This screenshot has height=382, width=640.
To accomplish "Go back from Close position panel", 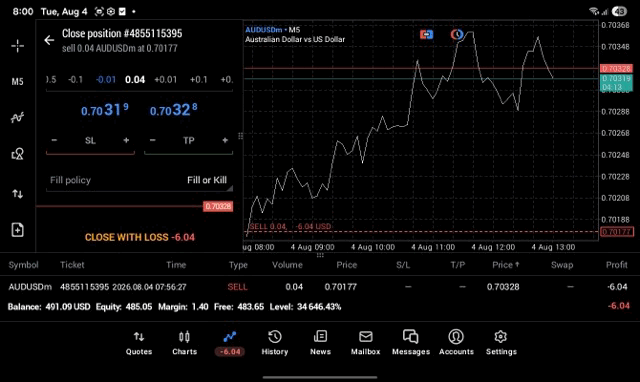I will tap(49, 40).
